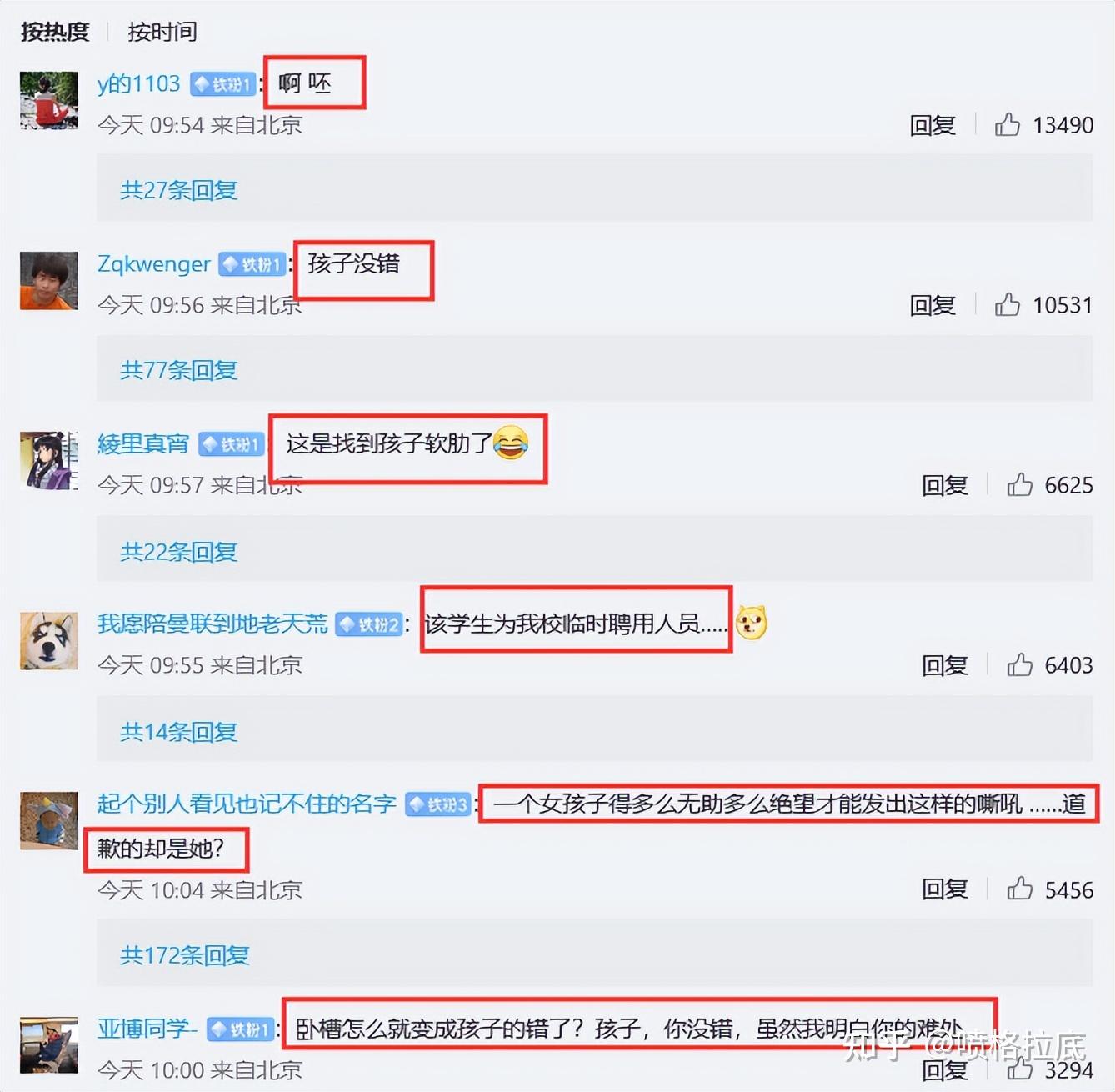Screen dimensions: 1115x1092
Task: Reply to Zqkwenger's comment
Action: tap(932, 305)
